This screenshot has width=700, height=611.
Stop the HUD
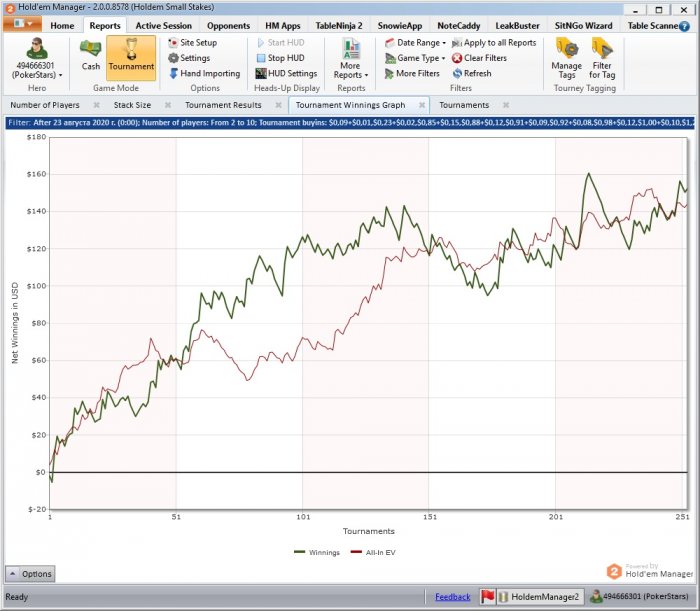coord(281,58)
